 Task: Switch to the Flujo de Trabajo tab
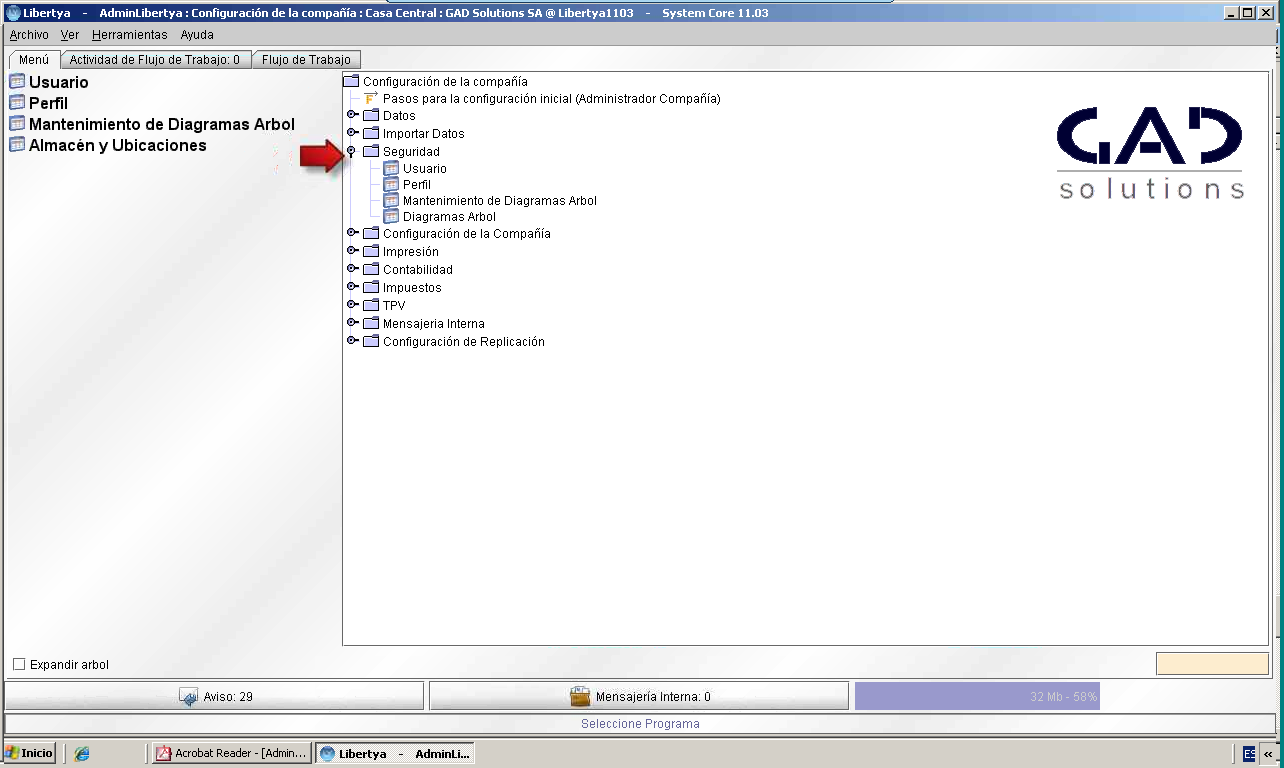click(306, 60)
